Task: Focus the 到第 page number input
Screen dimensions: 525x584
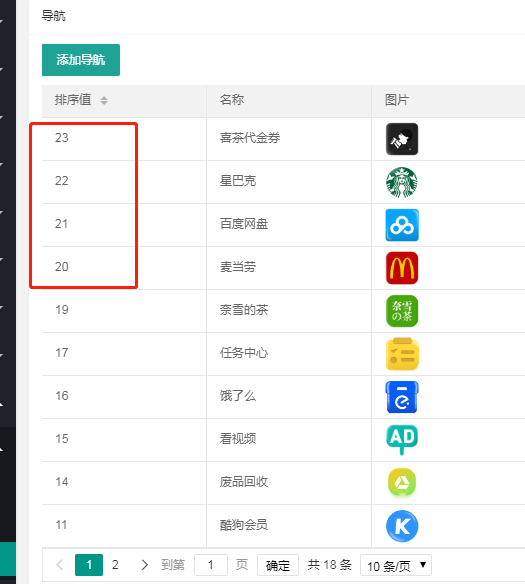Action: coord(211,565)
